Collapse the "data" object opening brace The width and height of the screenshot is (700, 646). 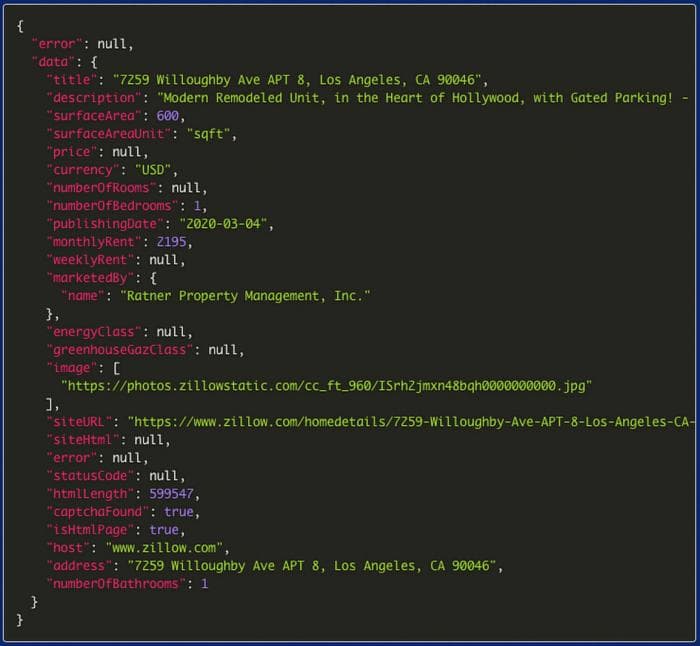(94, 62)
